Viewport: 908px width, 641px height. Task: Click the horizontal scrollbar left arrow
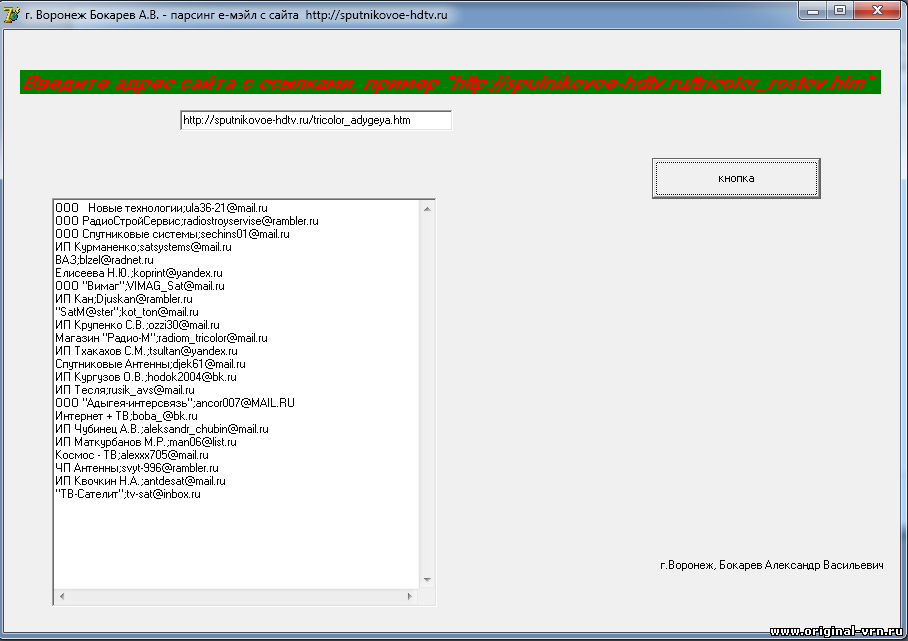(62, 596)
